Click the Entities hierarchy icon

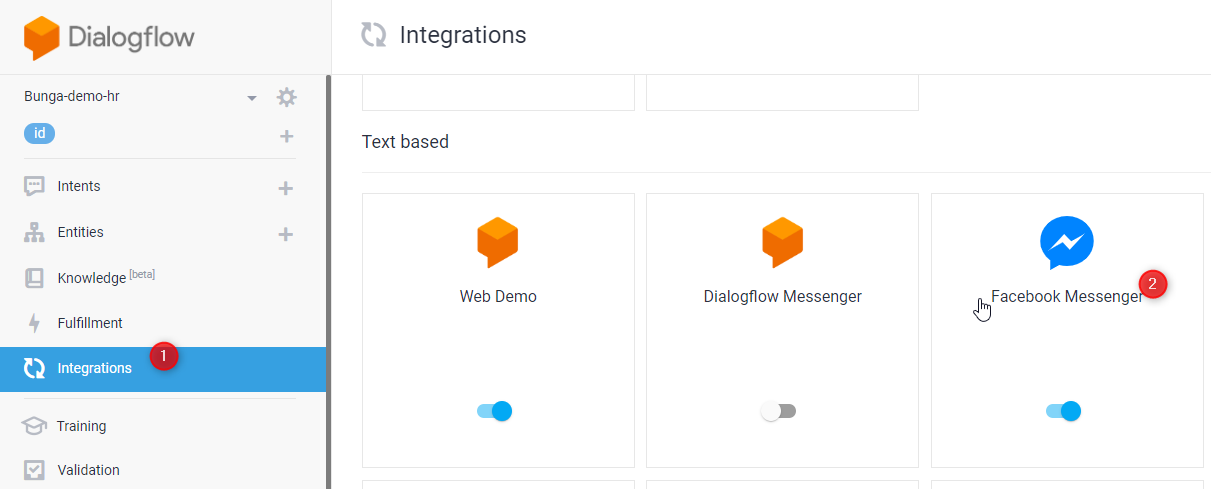coord(34,233)
